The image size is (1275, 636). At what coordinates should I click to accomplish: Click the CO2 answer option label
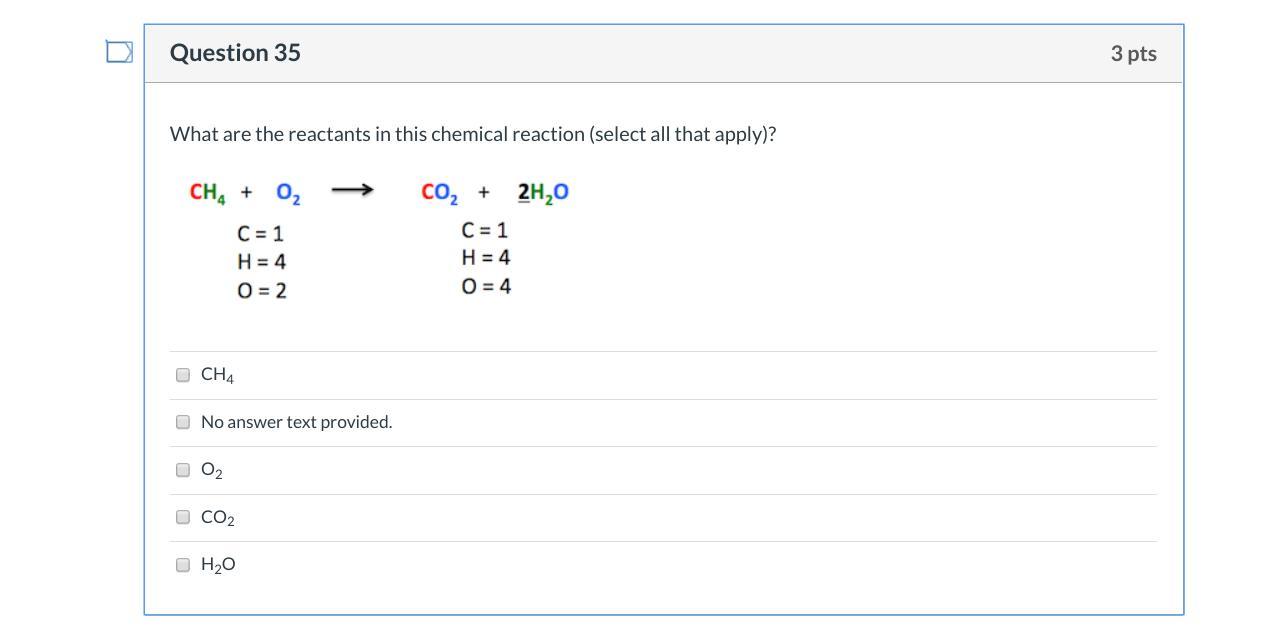tap(218, 518)
